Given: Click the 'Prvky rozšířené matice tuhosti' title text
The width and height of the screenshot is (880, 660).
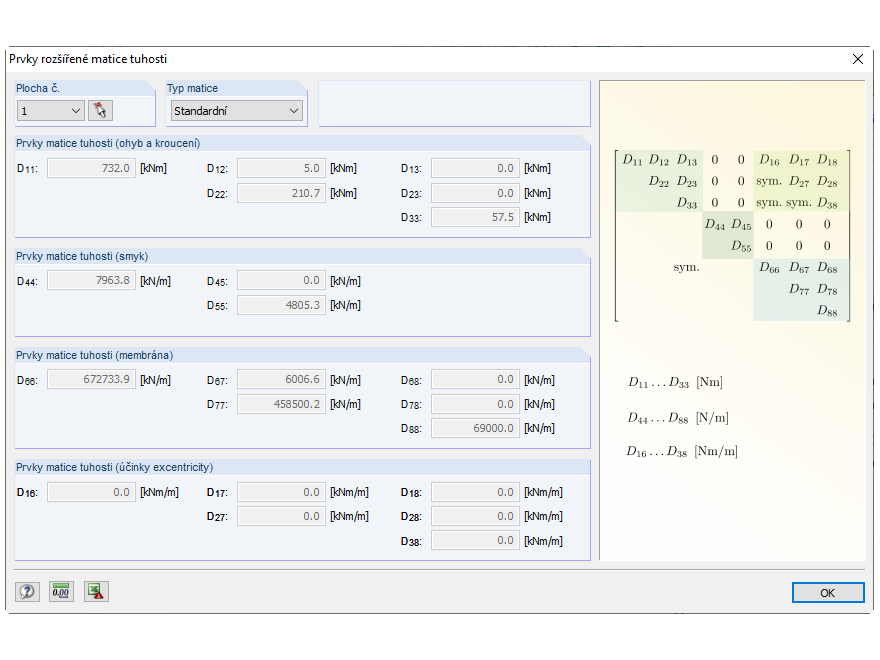Looking at the screenshot, I should tap(88, 59).
